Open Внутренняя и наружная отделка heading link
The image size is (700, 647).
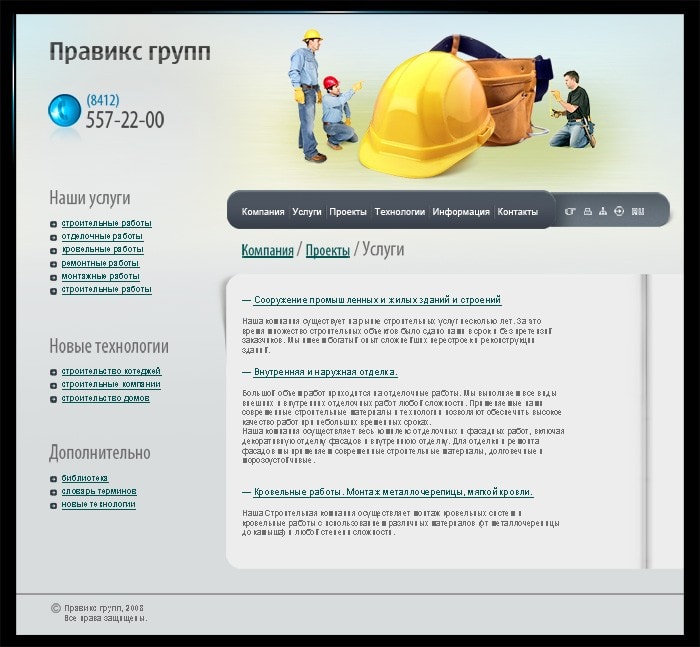pos(325,372)
